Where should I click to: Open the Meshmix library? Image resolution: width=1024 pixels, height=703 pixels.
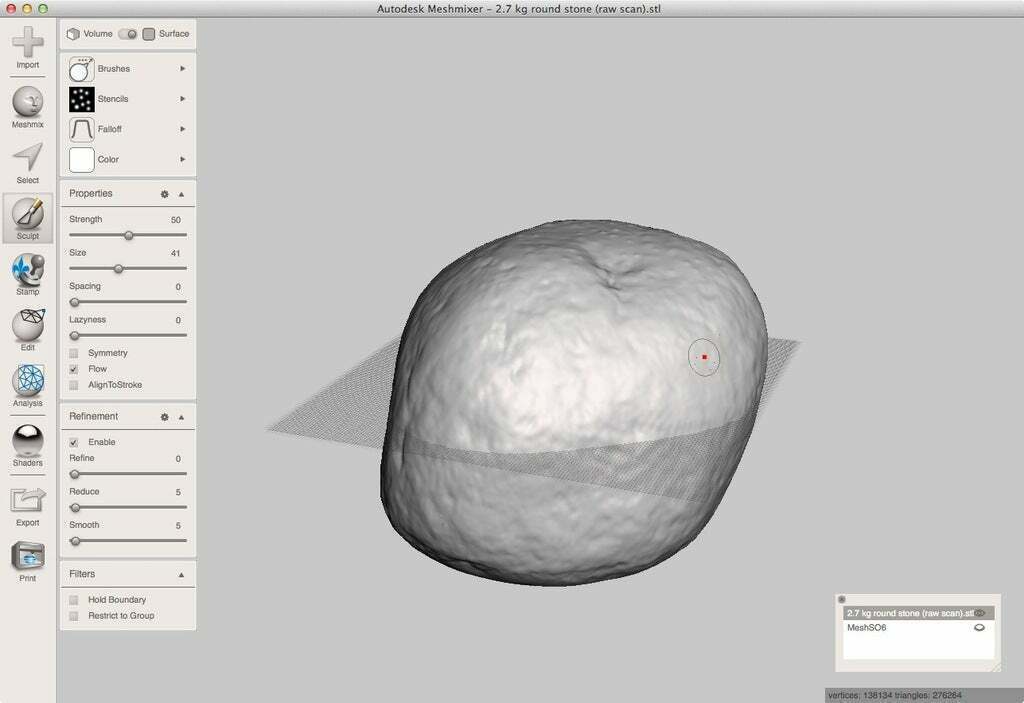[x=27, y=104]
